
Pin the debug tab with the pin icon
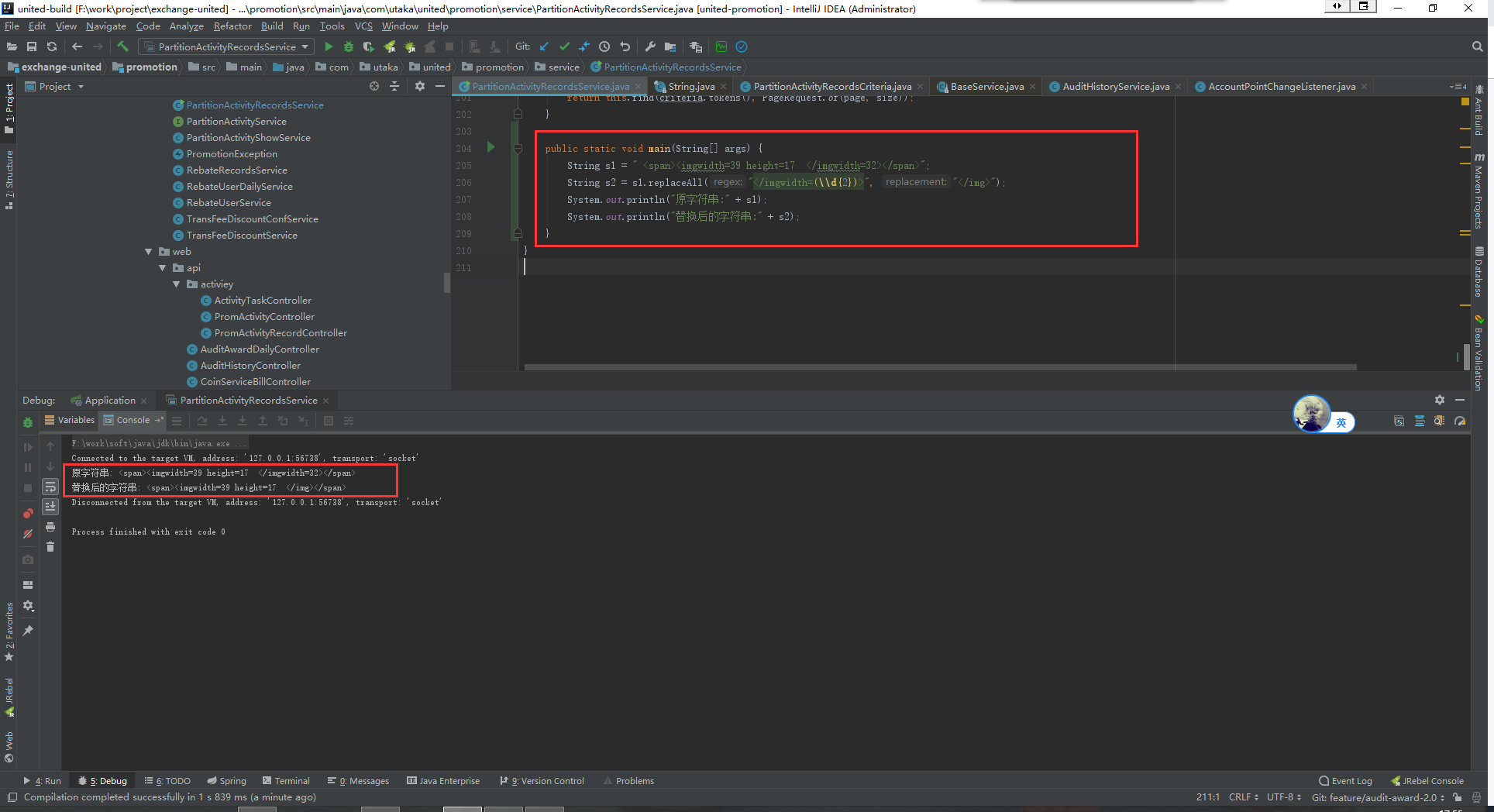click(x=28, y=631)
